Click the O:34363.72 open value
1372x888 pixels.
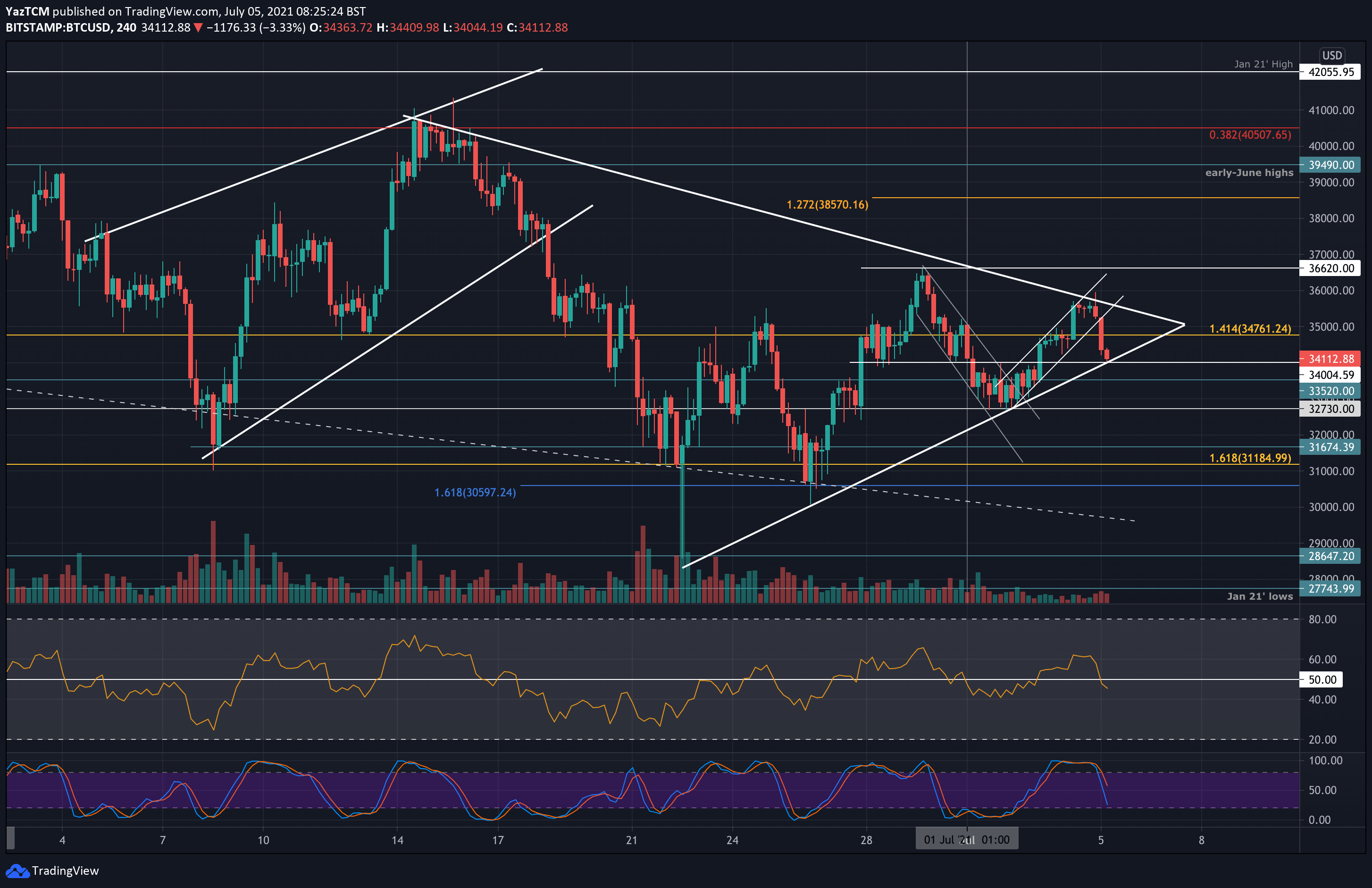341,28
